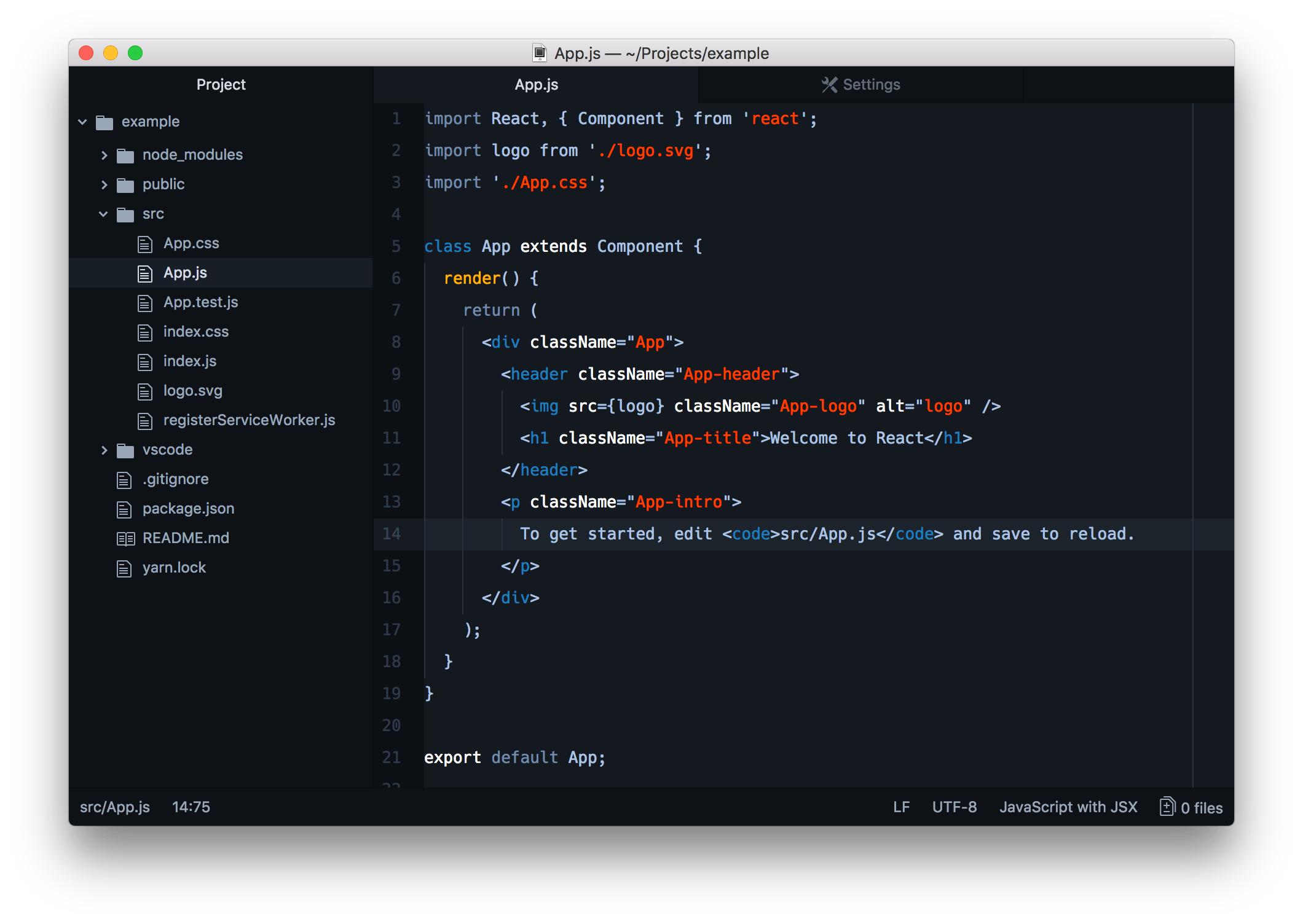This screenshot has width=1303, height=924.
Task: Change the UTF-8 encoding setting
Action: [955, 807]
